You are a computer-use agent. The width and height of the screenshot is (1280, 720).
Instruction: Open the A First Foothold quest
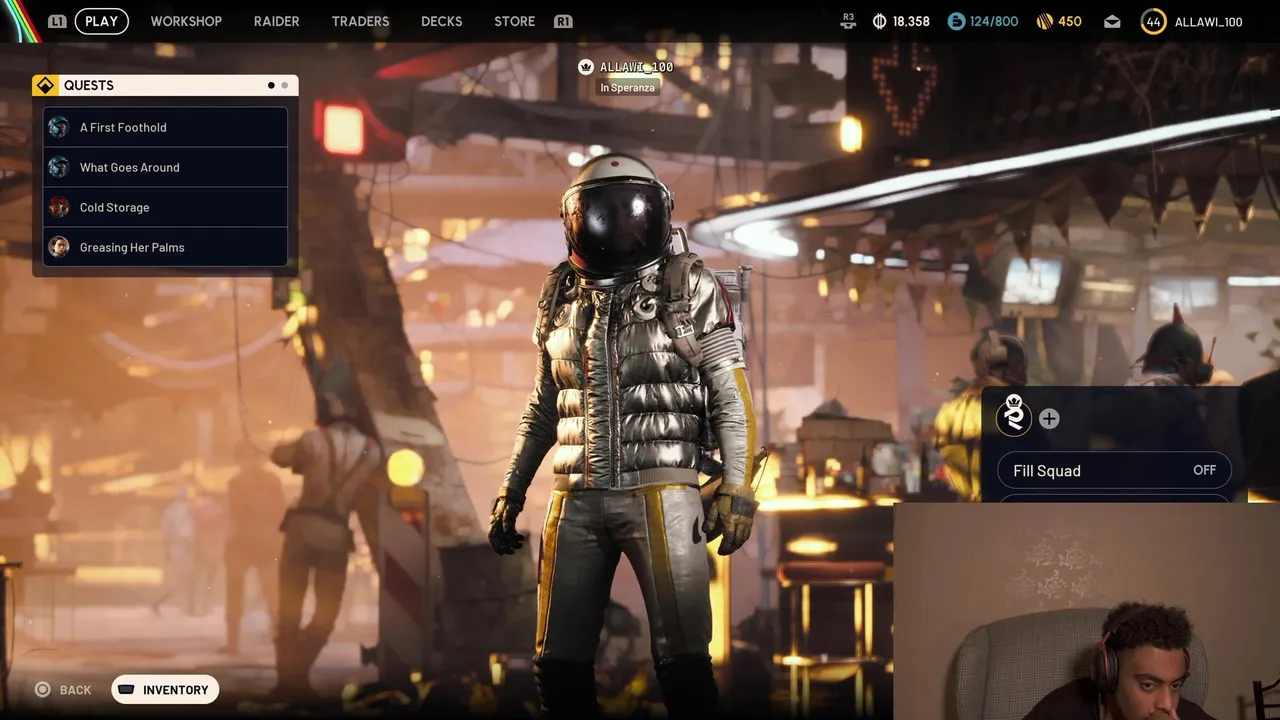pos(165,127)
